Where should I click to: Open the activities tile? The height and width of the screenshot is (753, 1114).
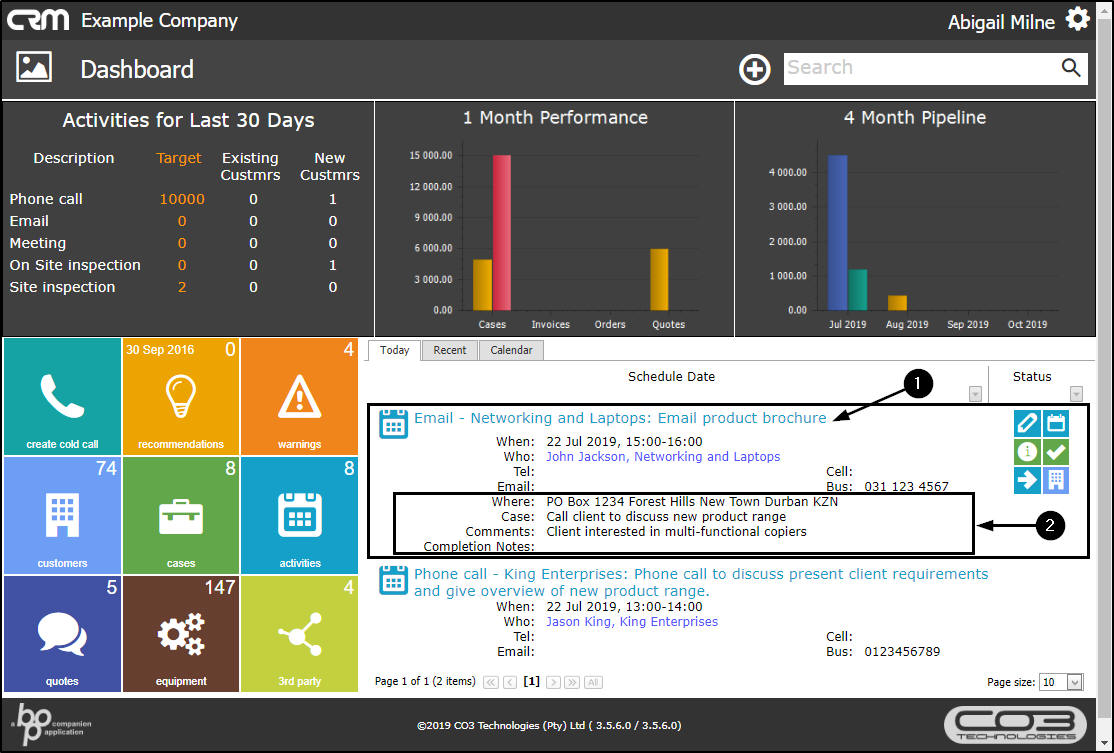(x=299, y=515)
